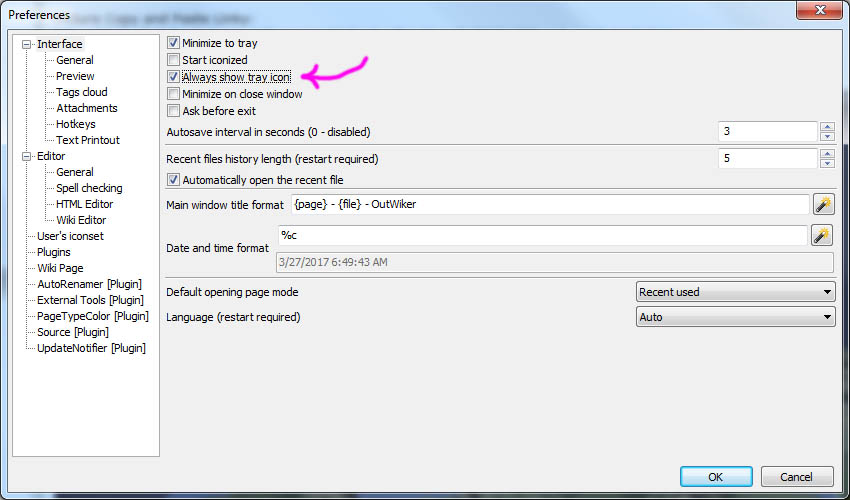Select Hotkeys in preferences tree
The height and width of the screenshot is (500, 850).
75,124
